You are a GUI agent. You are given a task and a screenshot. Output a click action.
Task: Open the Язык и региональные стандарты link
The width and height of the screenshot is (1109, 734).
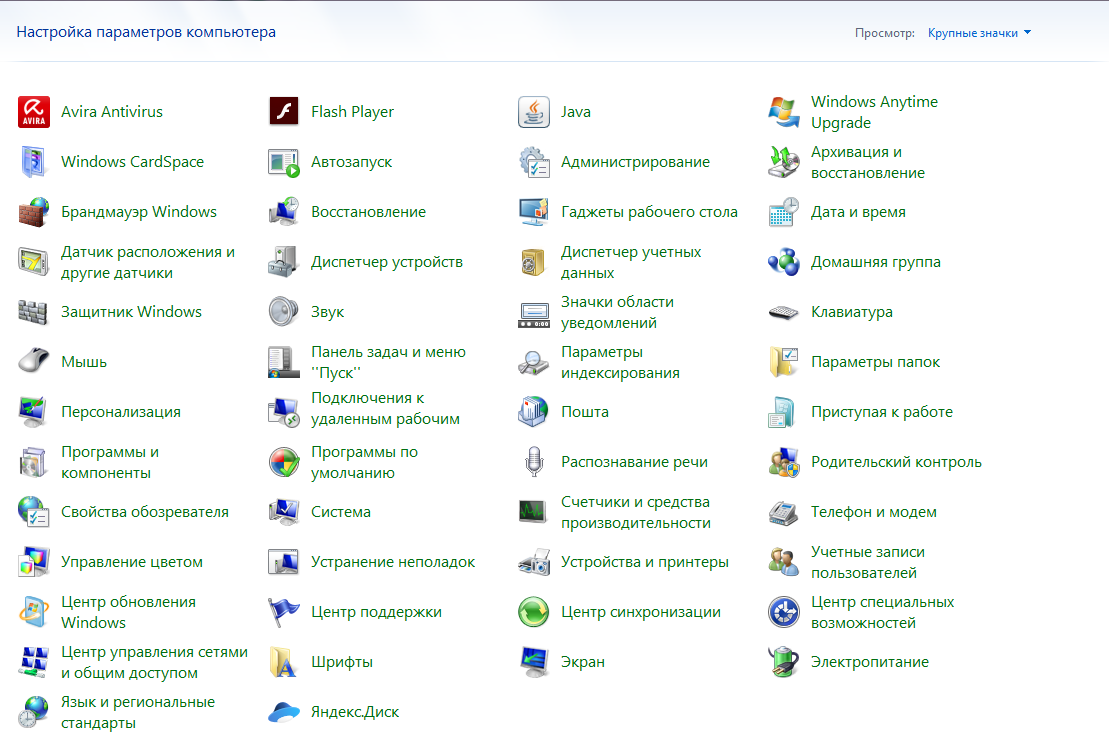[x=138, y=712]
